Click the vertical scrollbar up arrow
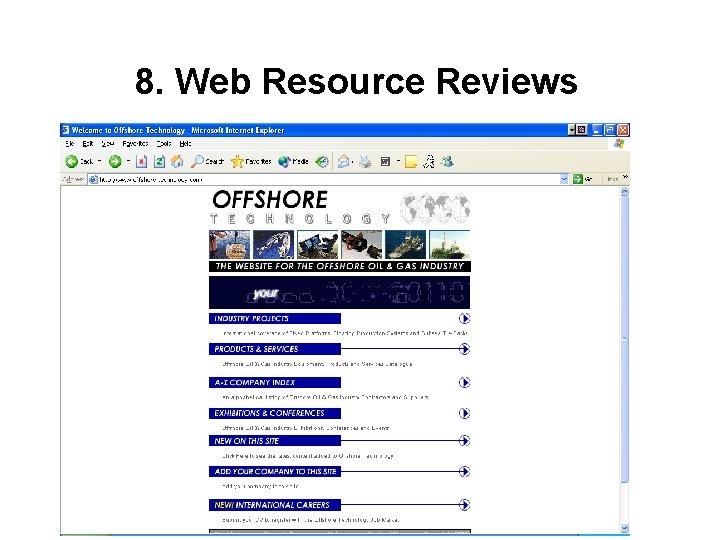 click(x=624, y=192)
